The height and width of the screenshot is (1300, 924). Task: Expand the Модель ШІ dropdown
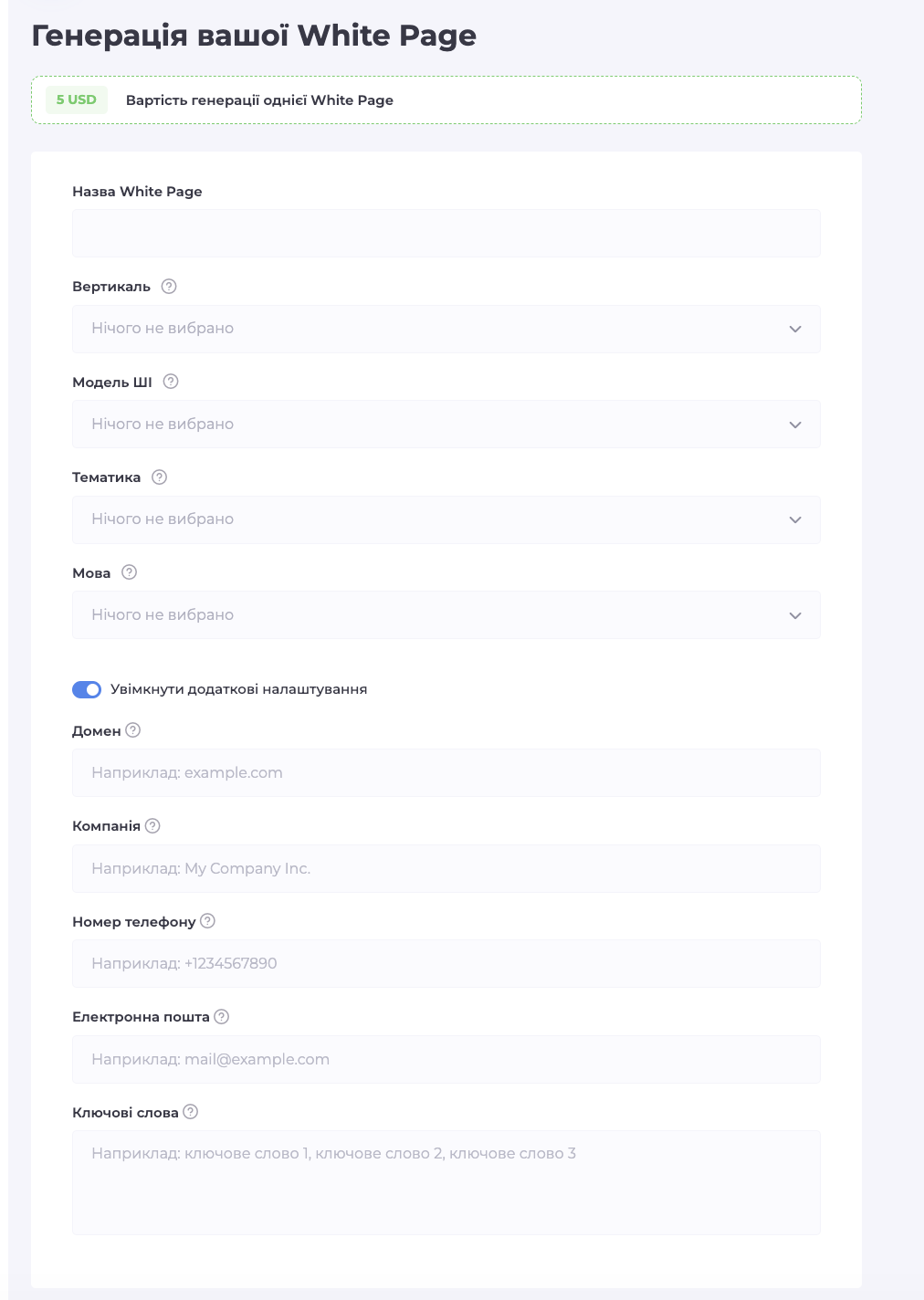click(446, 425)
